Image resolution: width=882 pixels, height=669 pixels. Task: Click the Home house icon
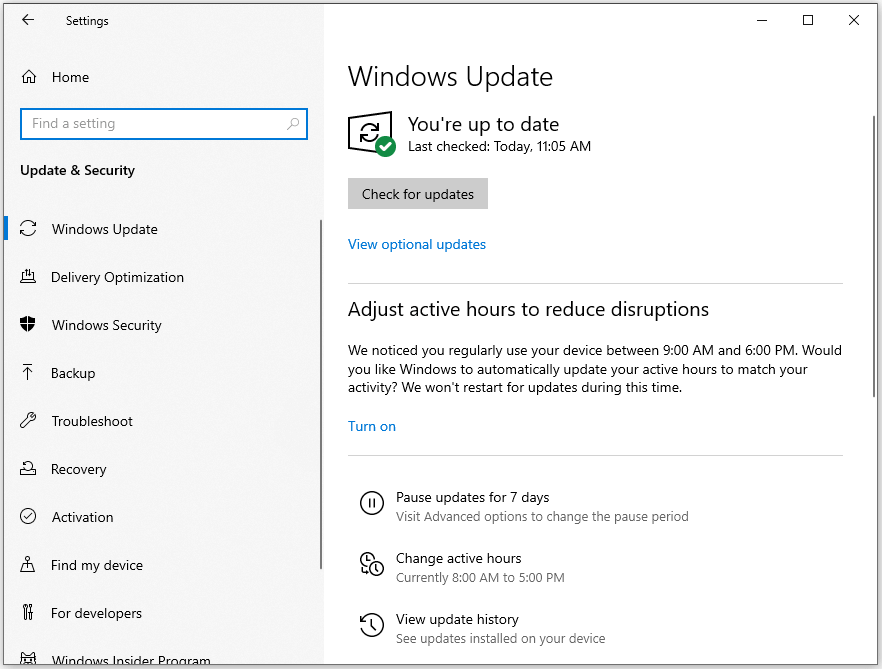pos(29,77)
